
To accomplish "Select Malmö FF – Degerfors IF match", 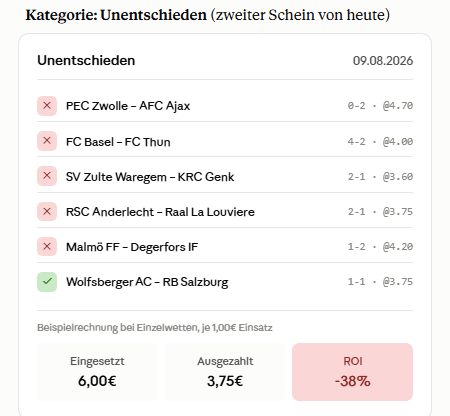I will (x=225, y=246).
